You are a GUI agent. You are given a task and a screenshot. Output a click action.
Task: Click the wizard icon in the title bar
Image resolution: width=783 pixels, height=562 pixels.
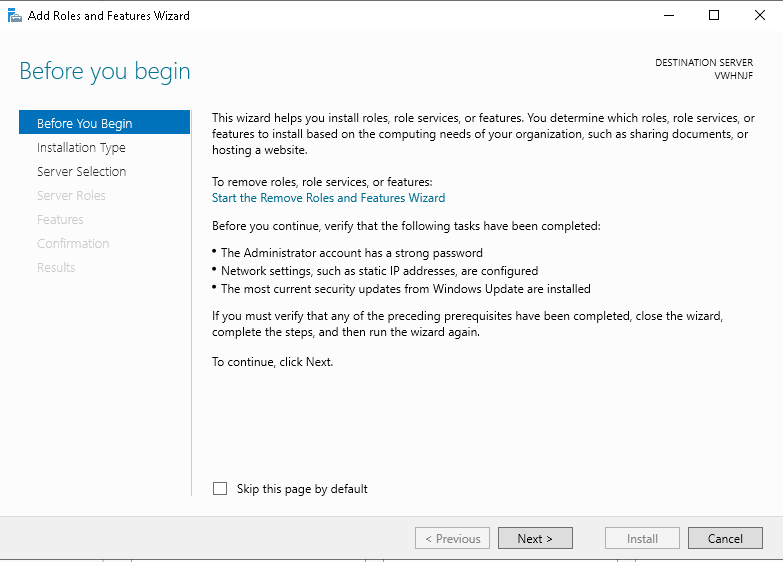(15, 15)
